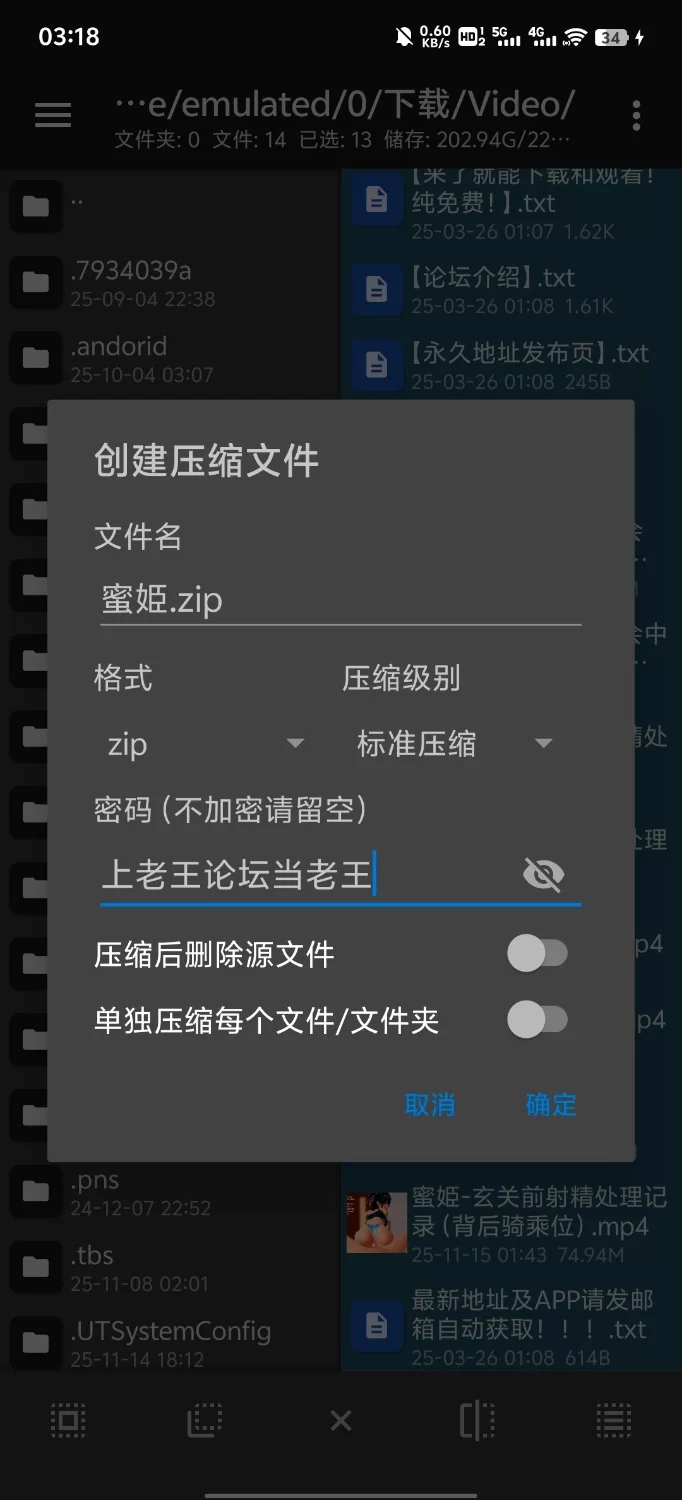Toggle 压缩后删除源文件 switch
Viewport: 682px width, 1500px height.
tap(537, 954)
